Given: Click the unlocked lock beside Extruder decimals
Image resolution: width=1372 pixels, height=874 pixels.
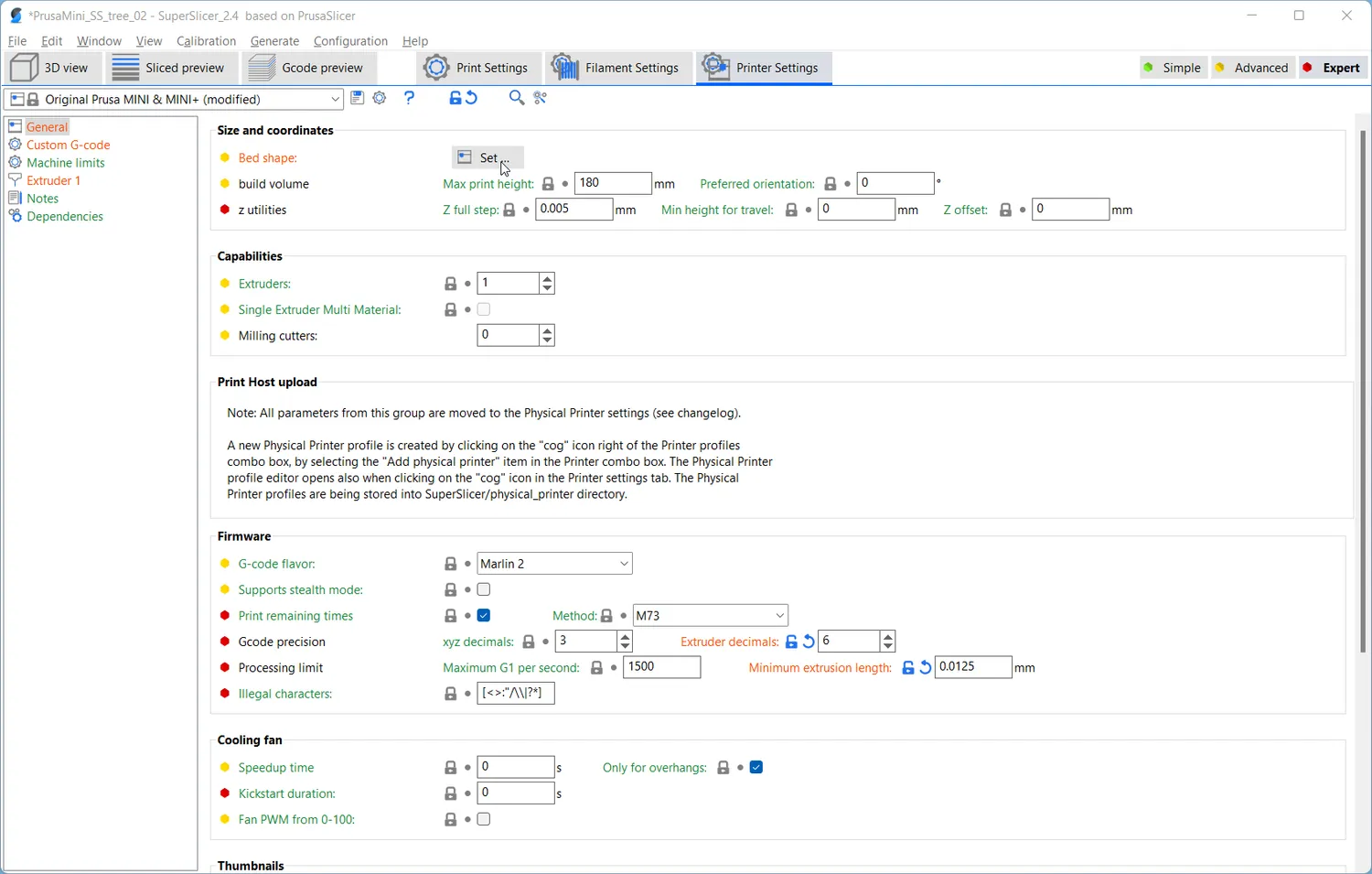Looking at the screenshot, I should pos(792,642).
